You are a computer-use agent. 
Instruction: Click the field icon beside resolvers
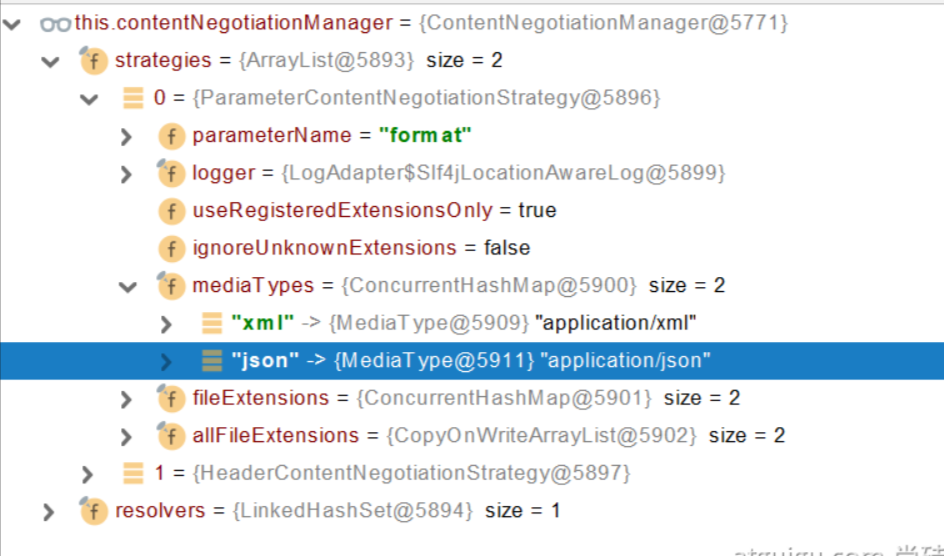coord(94,511)
